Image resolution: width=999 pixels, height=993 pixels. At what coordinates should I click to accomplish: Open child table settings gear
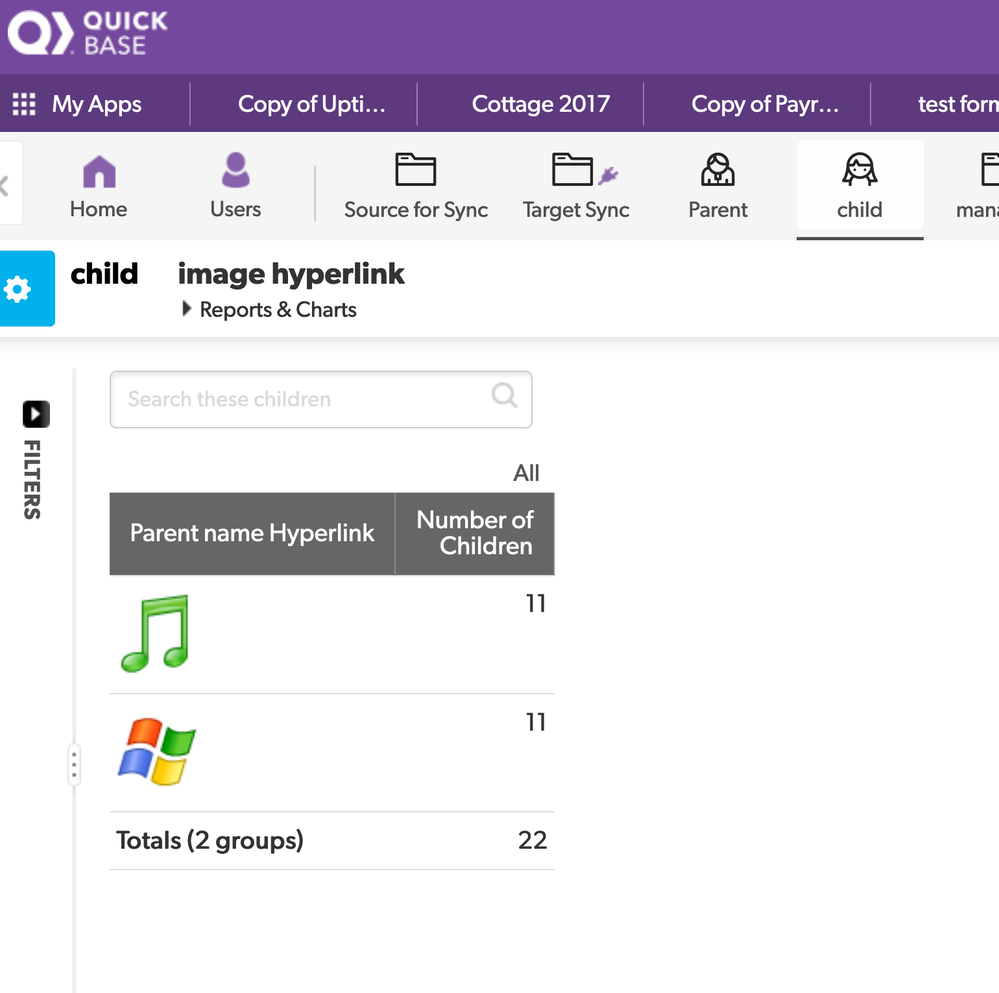coord(17,289)
